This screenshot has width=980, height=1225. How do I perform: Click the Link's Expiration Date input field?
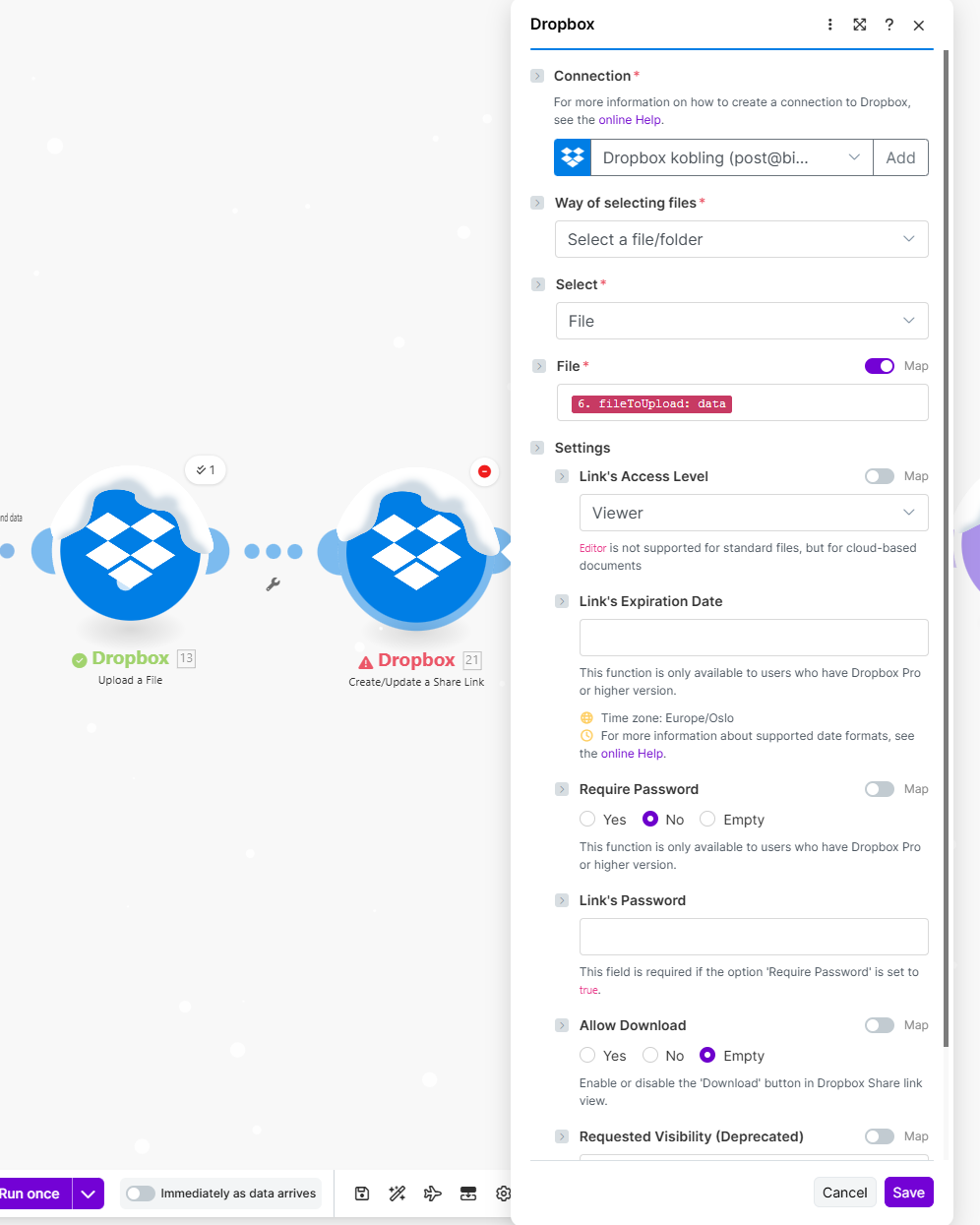[754, 638]
